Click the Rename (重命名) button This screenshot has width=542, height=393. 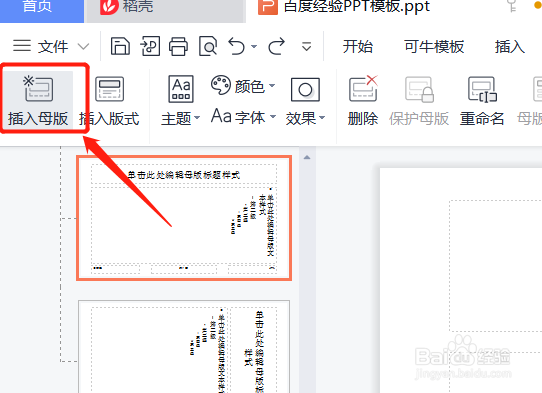click(482, 101)
